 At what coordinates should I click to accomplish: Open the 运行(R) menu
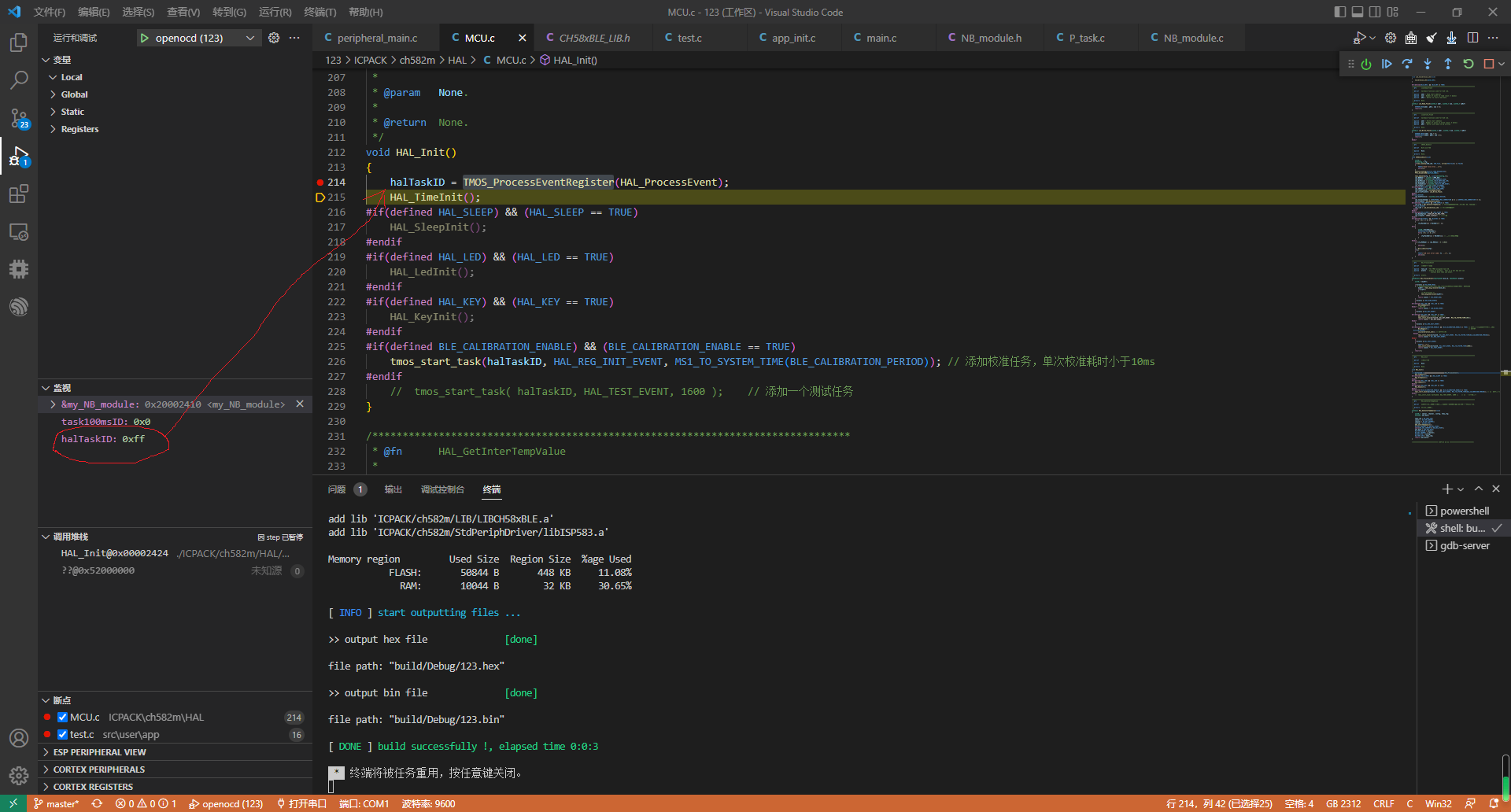(x=275, y=12)
